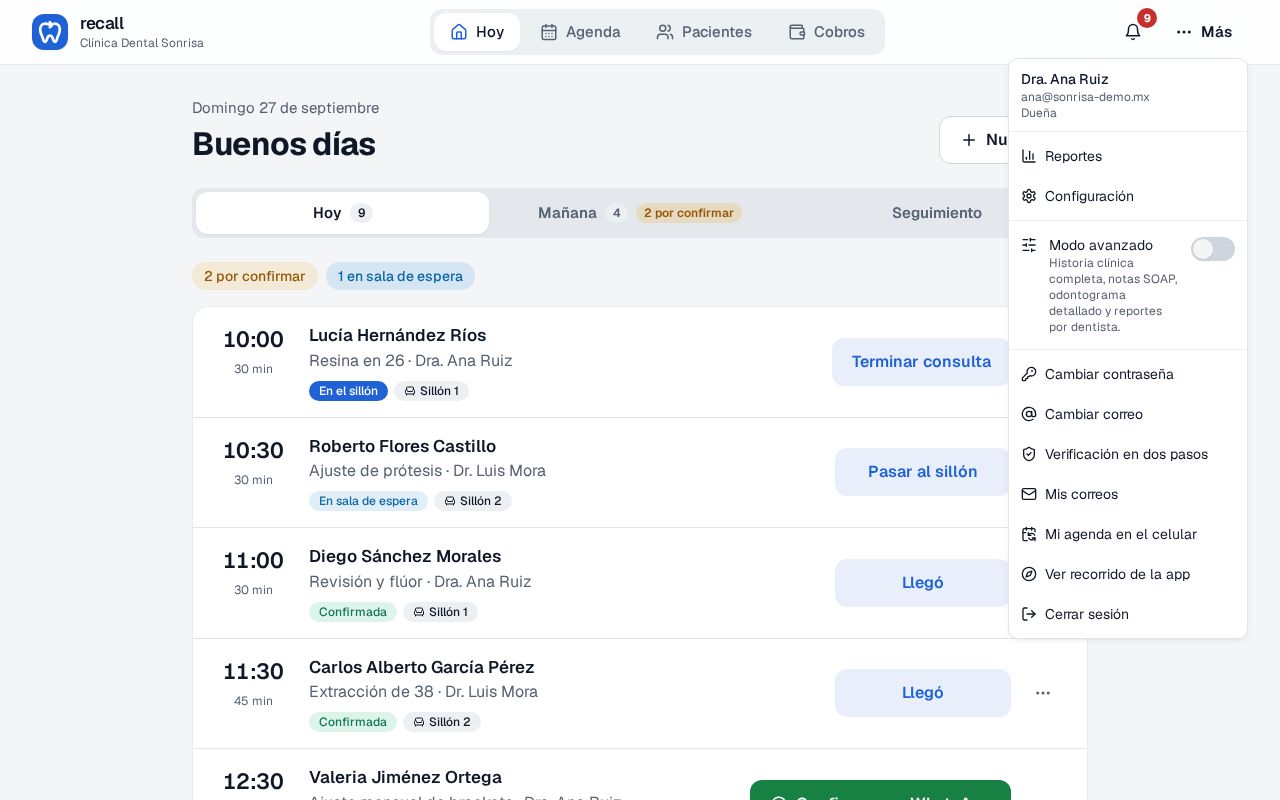Click Terminar consulta for Lucía Hernández
Screen dimensions: 1280x800
click(x=921, y=362)
